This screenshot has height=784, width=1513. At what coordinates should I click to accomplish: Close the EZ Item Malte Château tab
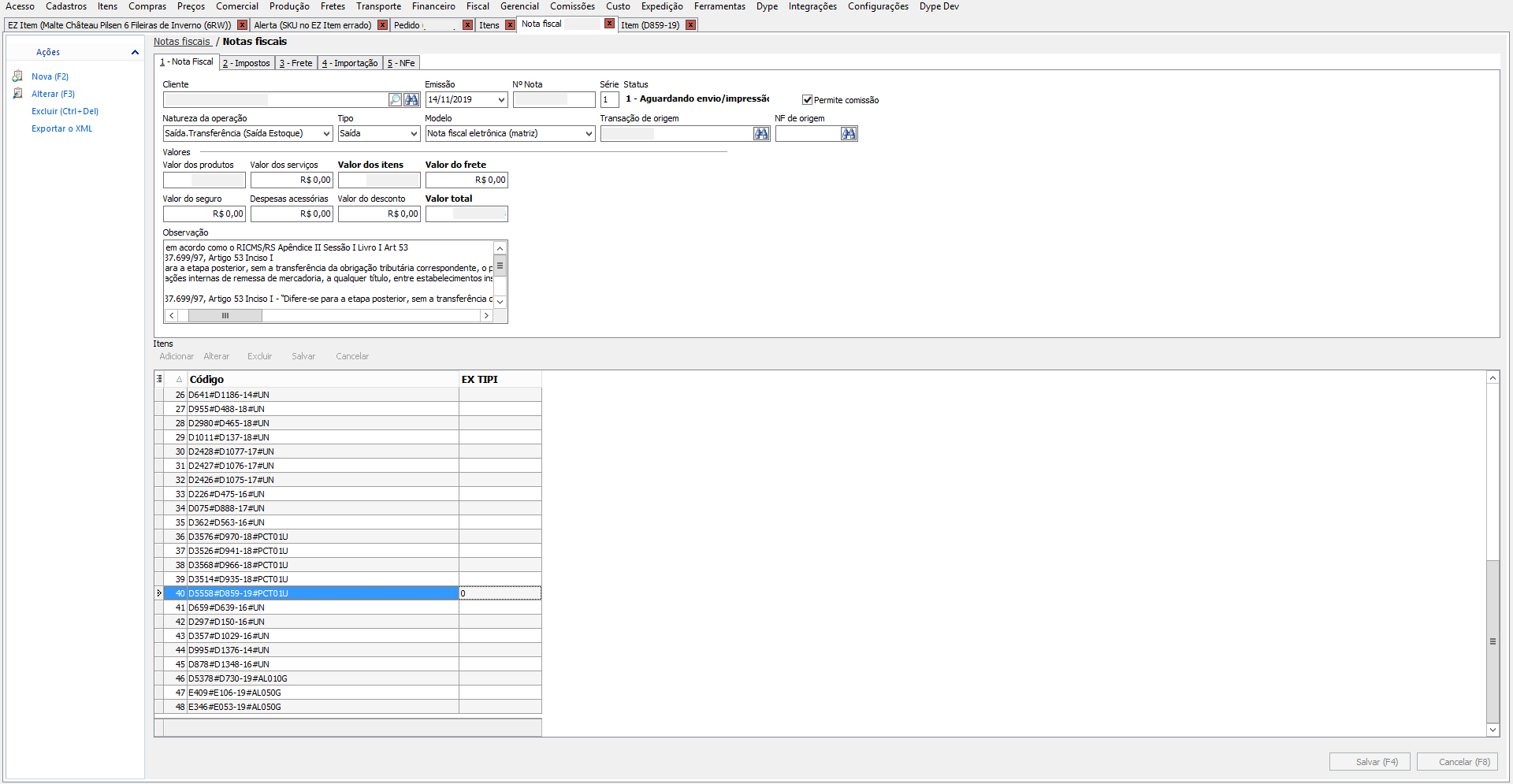tap(243, 25)
